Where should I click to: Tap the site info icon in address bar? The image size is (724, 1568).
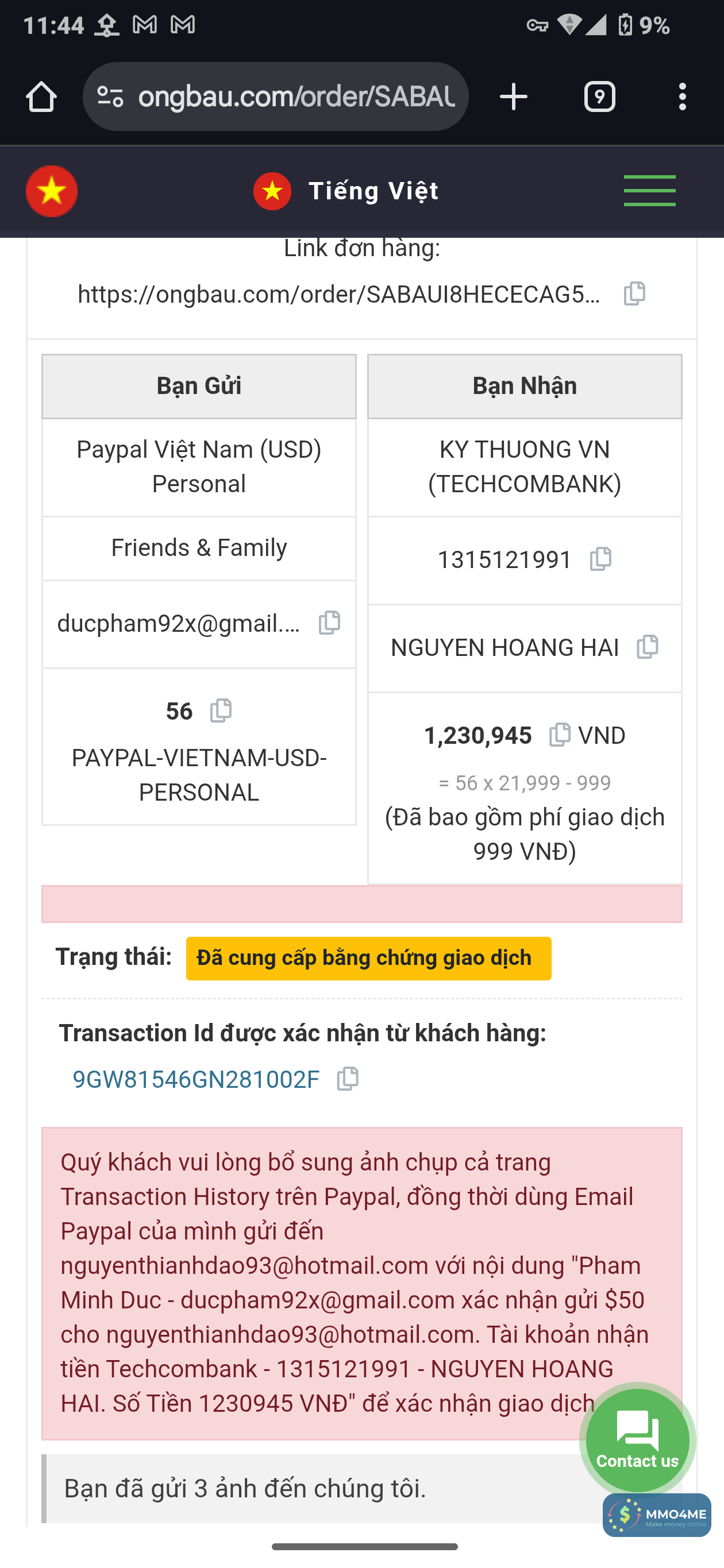(x=111, y=97)
